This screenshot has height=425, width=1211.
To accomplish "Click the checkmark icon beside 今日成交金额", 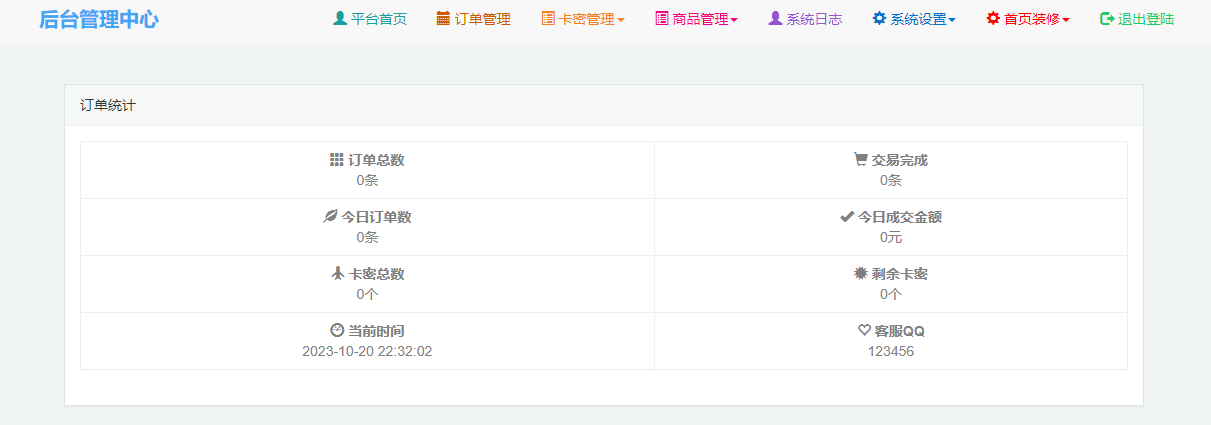I will tap(847, 216).
